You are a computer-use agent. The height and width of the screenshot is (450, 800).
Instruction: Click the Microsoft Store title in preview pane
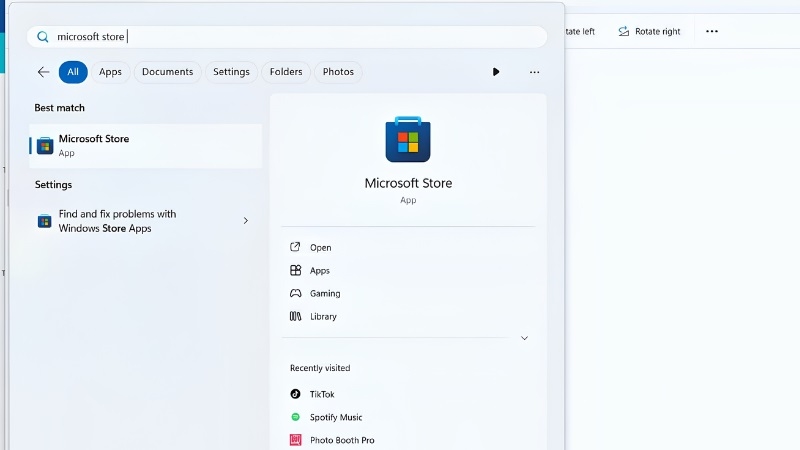click(x=408, y=183)
